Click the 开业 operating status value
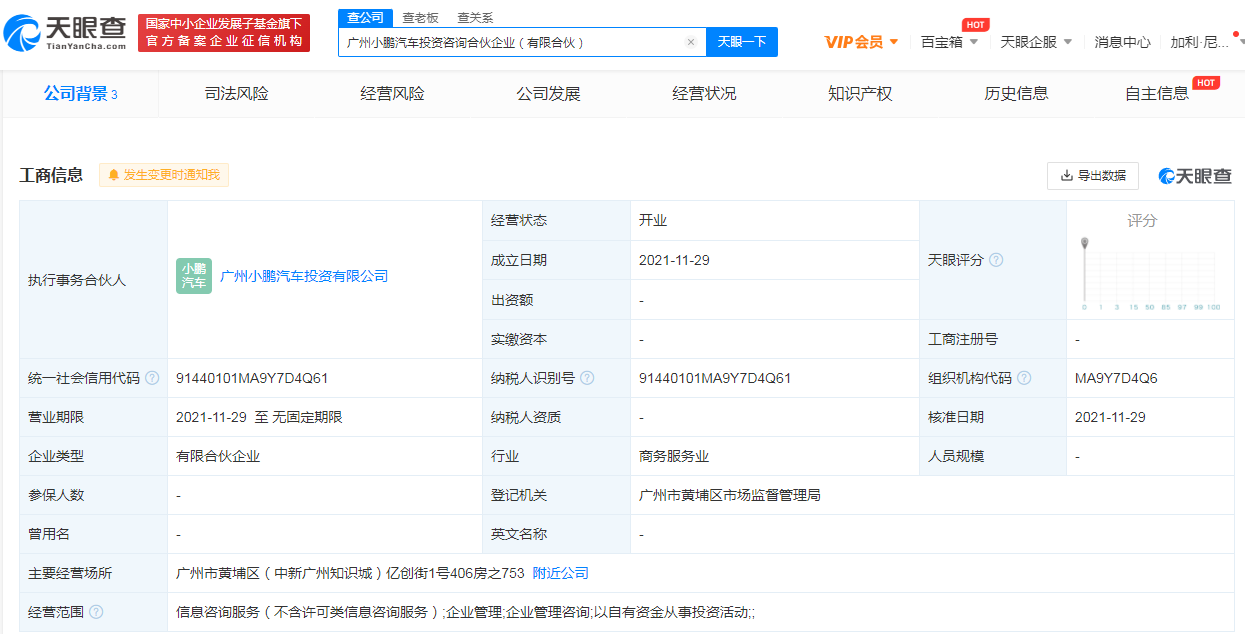This screenshot has width=1245, height=634. click(653, 220)
